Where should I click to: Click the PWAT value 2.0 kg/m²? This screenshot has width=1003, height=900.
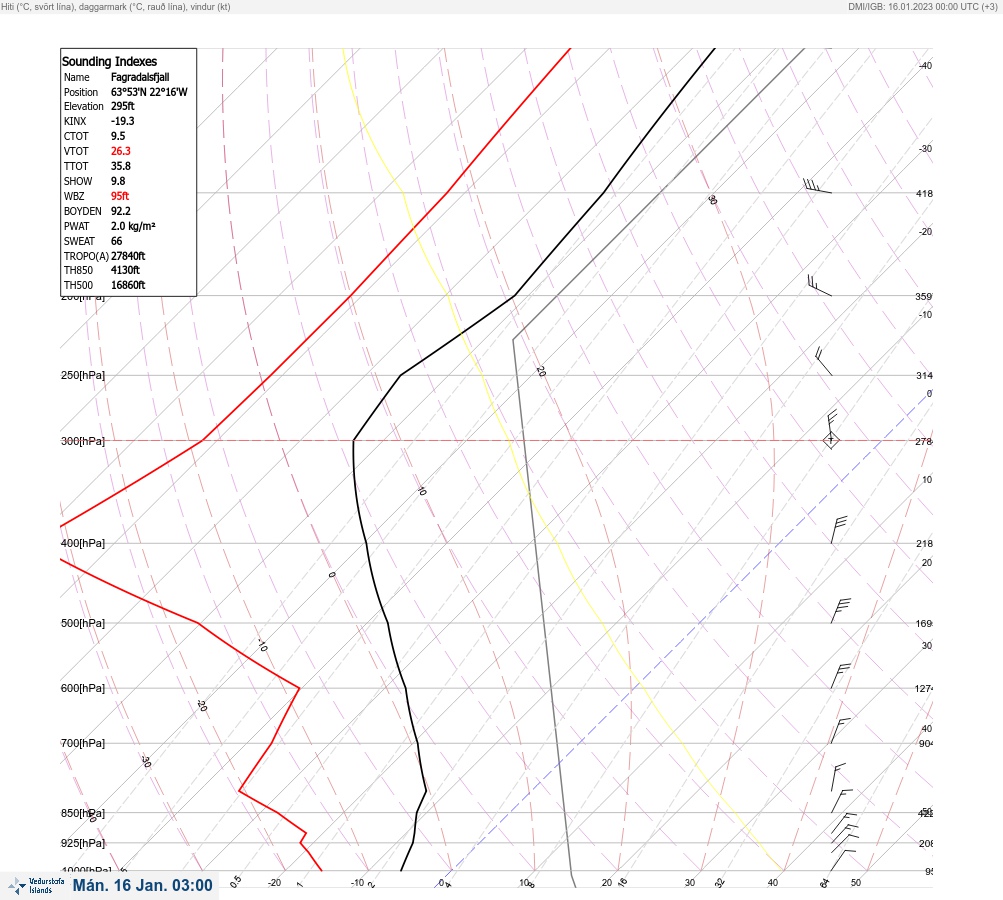133,226
